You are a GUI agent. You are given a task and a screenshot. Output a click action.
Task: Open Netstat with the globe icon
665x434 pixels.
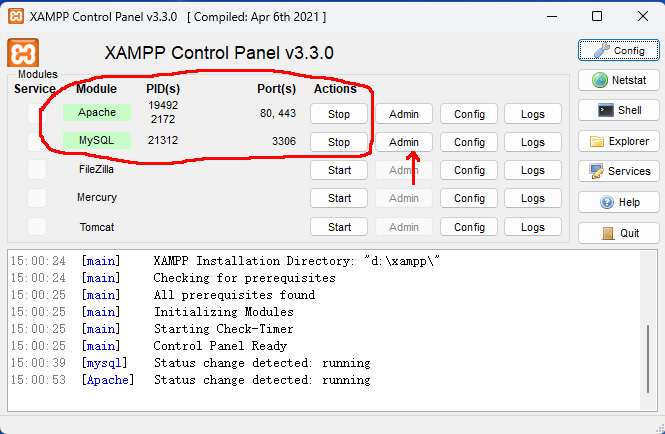tap(617, 80)
